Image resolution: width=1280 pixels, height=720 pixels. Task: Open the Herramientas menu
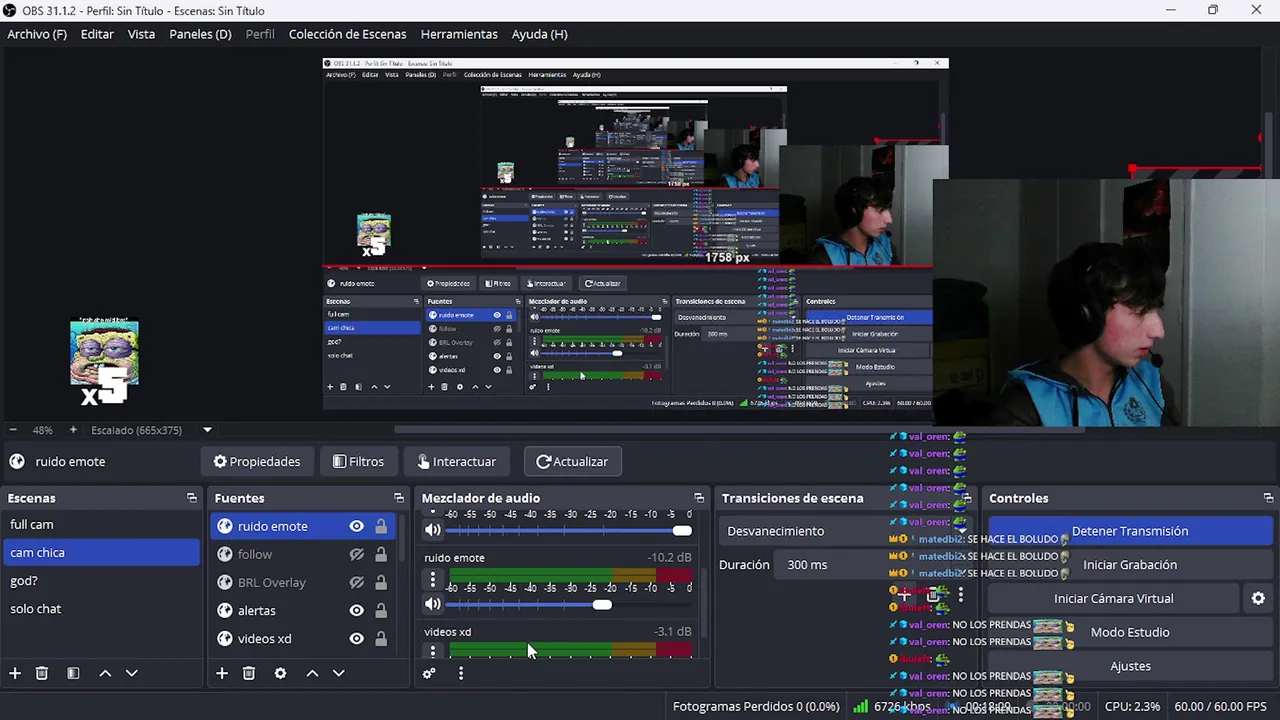point(459,34)
